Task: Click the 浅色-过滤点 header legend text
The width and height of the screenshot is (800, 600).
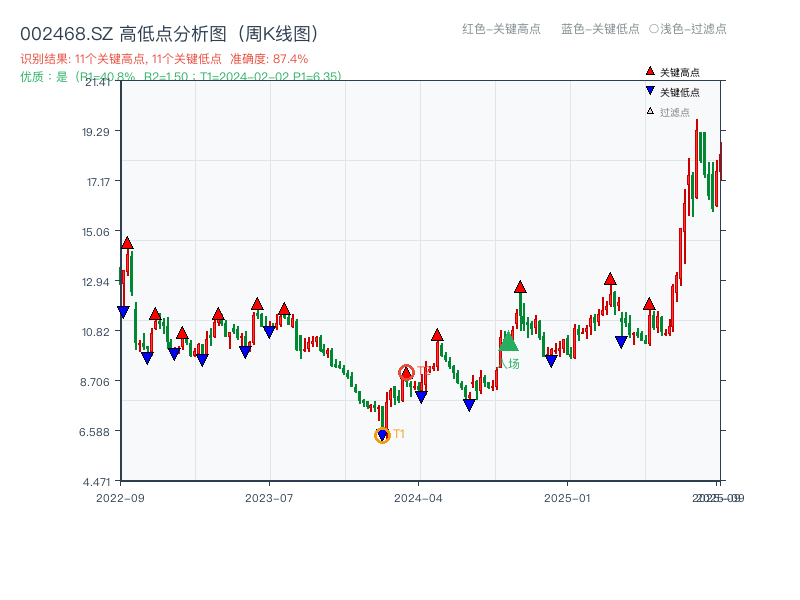Action: point(693,29)
